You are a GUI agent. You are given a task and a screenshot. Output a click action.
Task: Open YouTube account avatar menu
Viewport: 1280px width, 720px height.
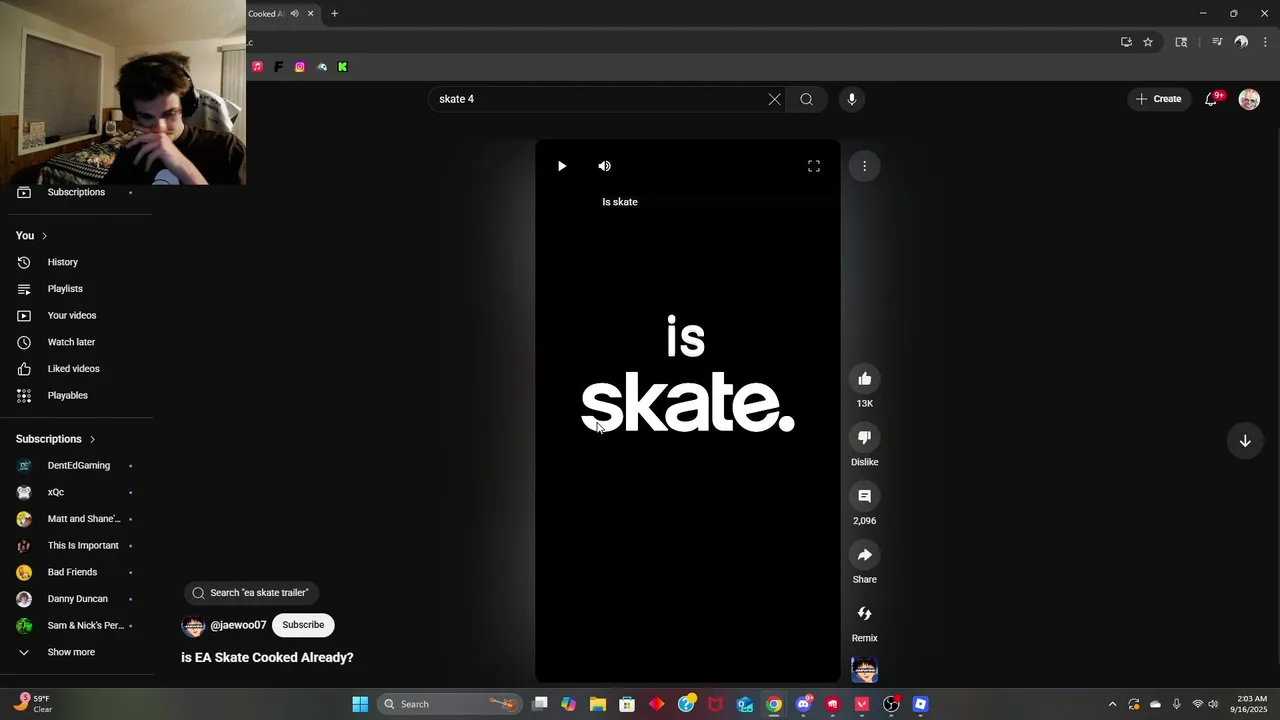[1249, 99]
